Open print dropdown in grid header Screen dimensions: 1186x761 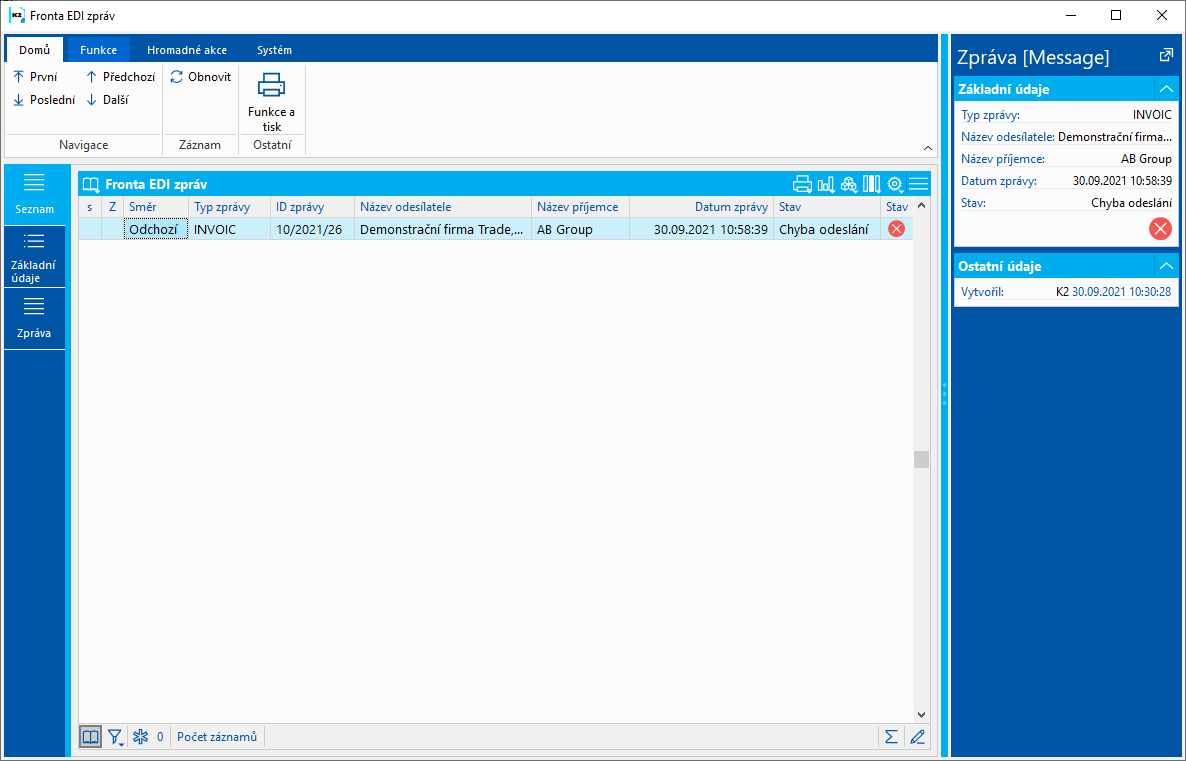[x=802, y=184]
